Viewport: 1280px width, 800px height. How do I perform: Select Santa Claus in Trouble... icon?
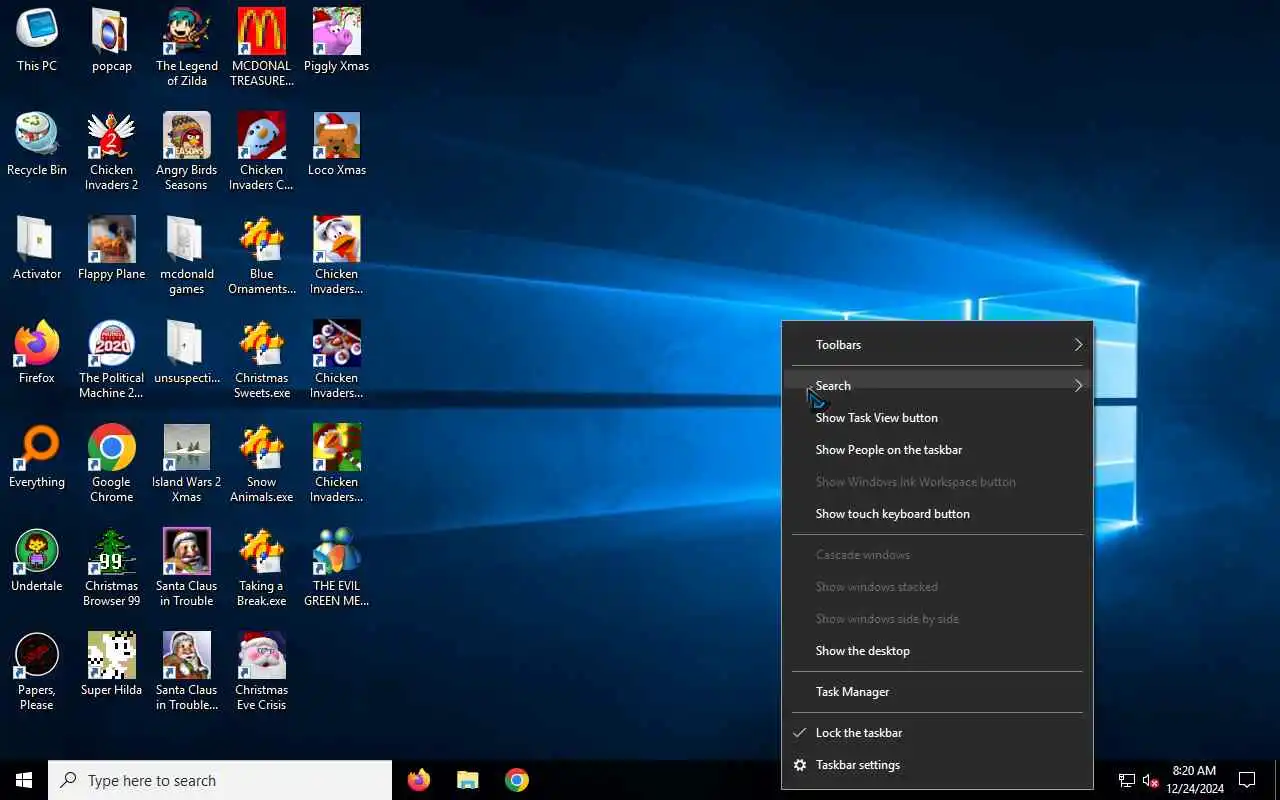pos(187,671)
